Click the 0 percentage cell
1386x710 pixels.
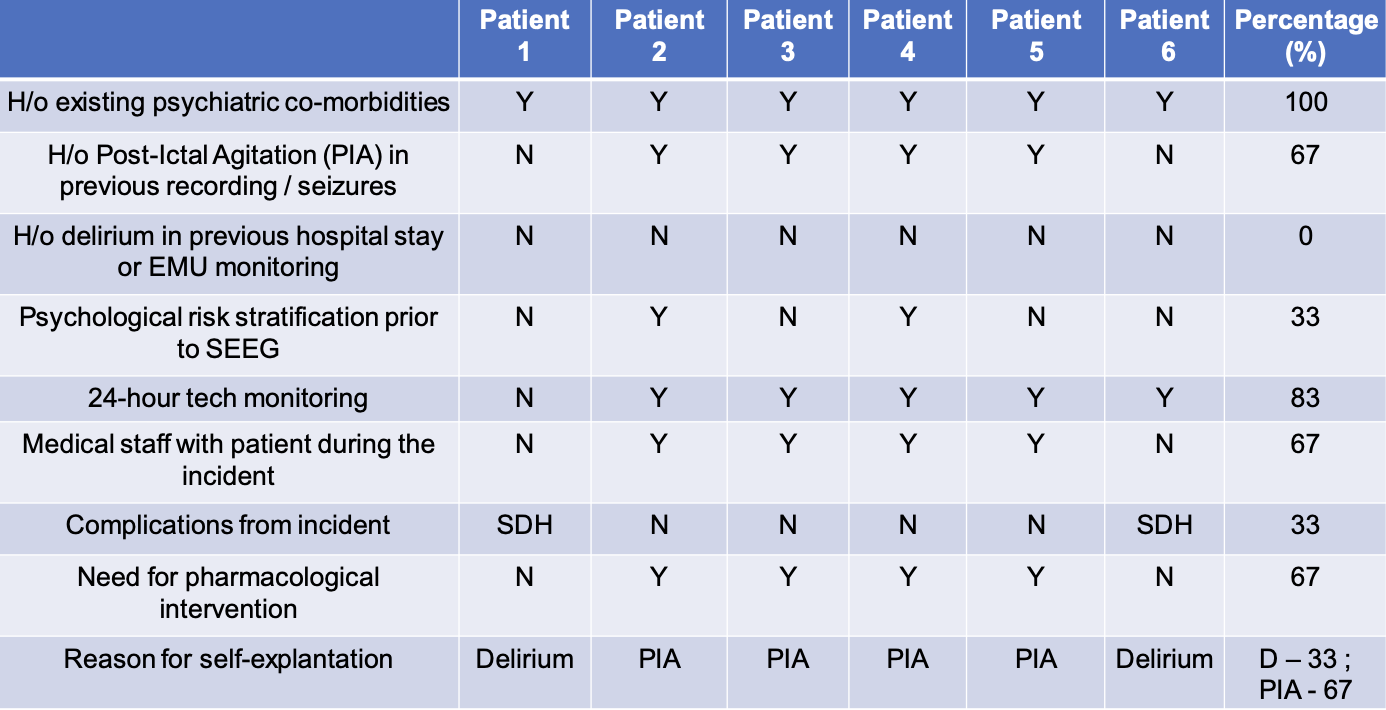coord(1305,237)
